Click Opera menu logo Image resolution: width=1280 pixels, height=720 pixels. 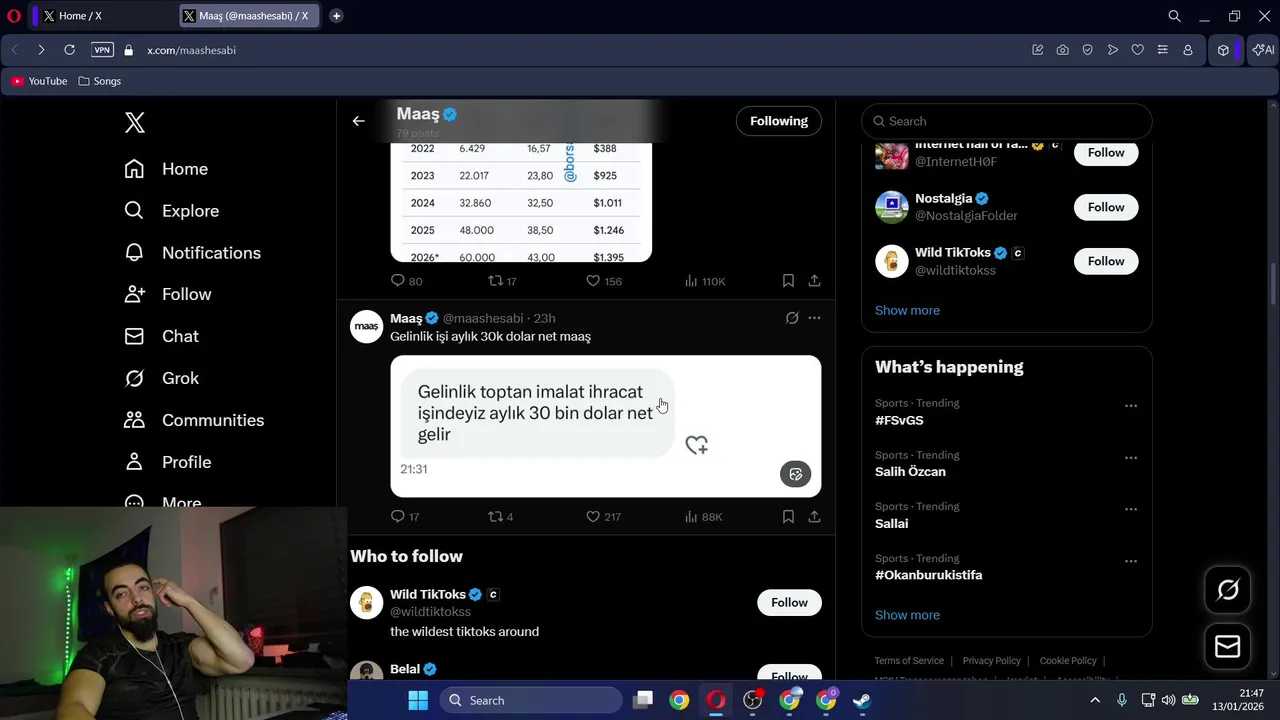(x=14, y=16)
